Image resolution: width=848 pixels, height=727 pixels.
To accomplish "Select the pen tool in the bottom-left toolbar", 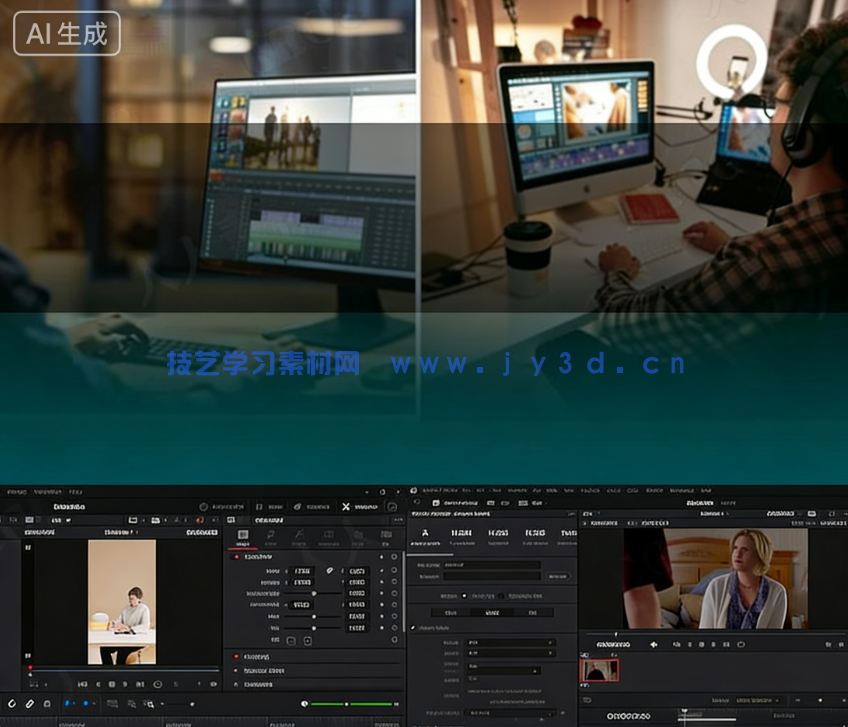I will tap(29, 702).
